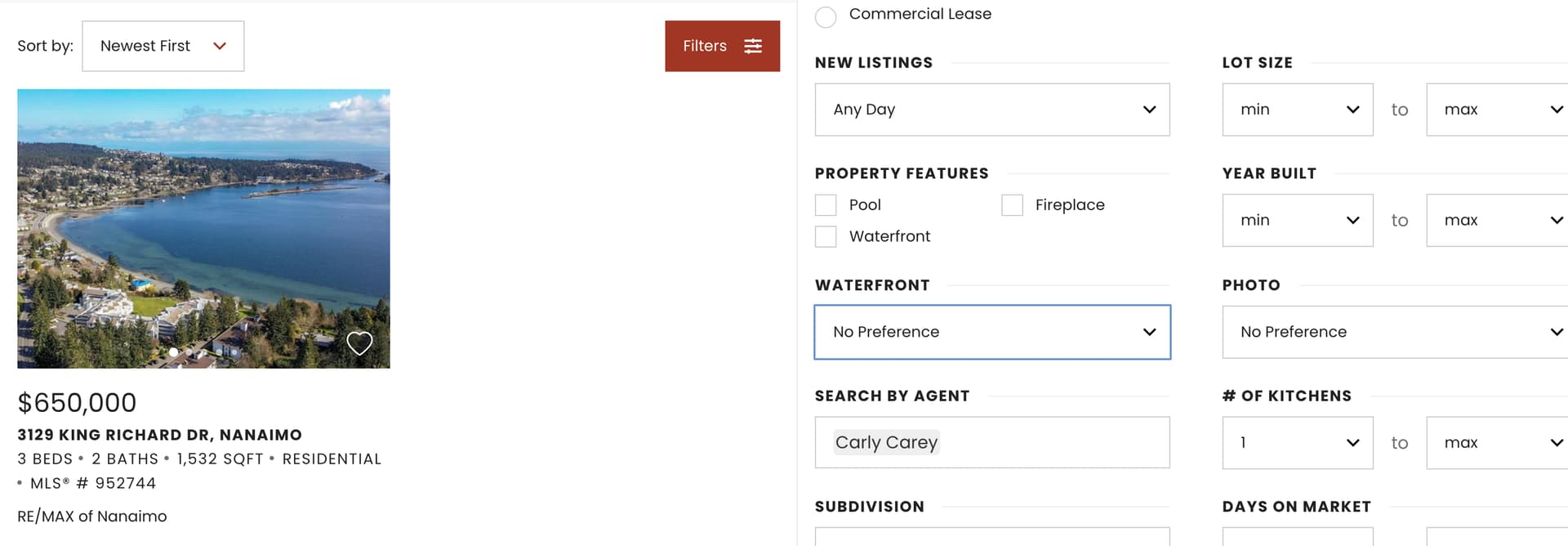
Task: Check the Pool checkbox
Action: pos(826,205)
